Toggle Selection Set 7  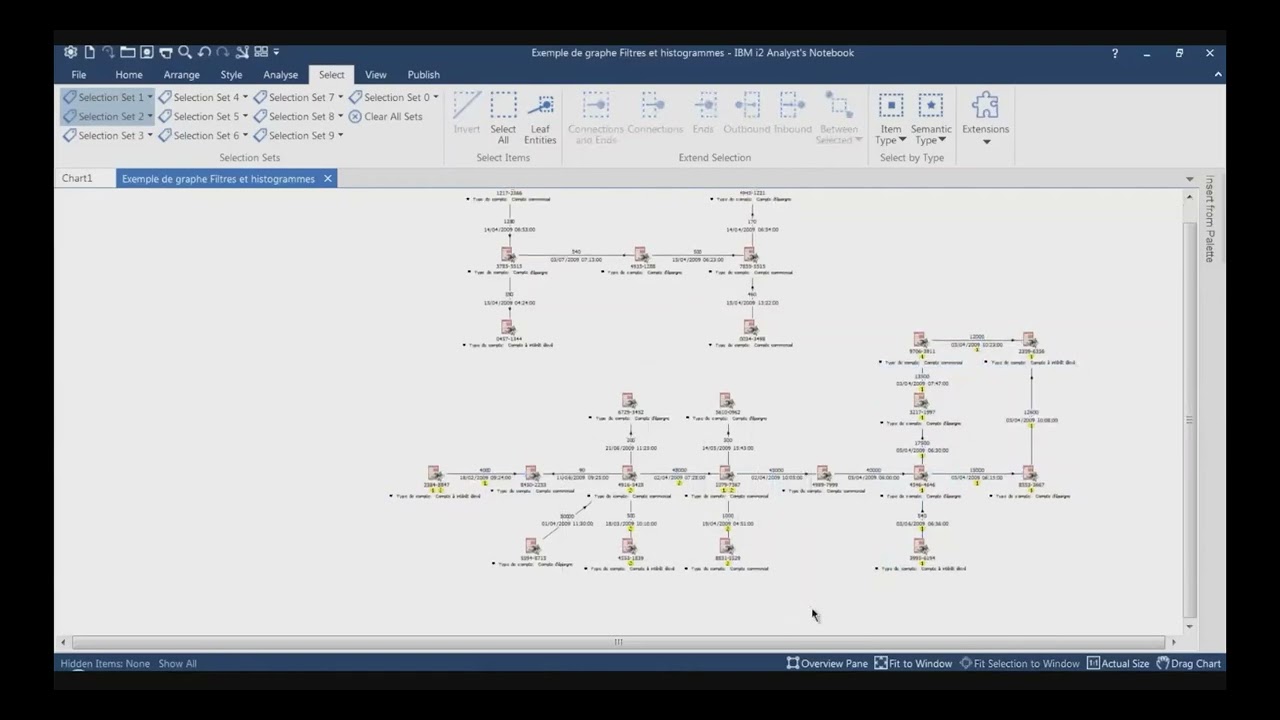tap(293, 97)
